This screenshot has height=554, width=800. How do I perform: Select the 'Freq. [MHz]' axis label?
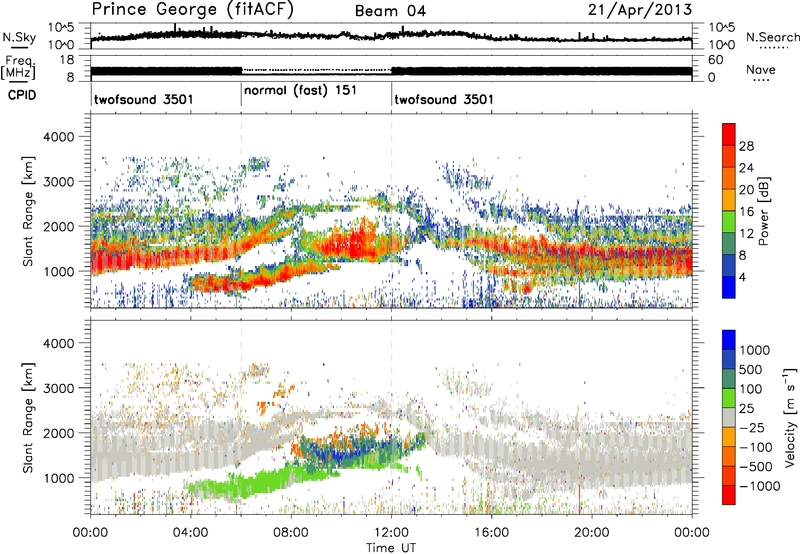[x=19, y=68]
